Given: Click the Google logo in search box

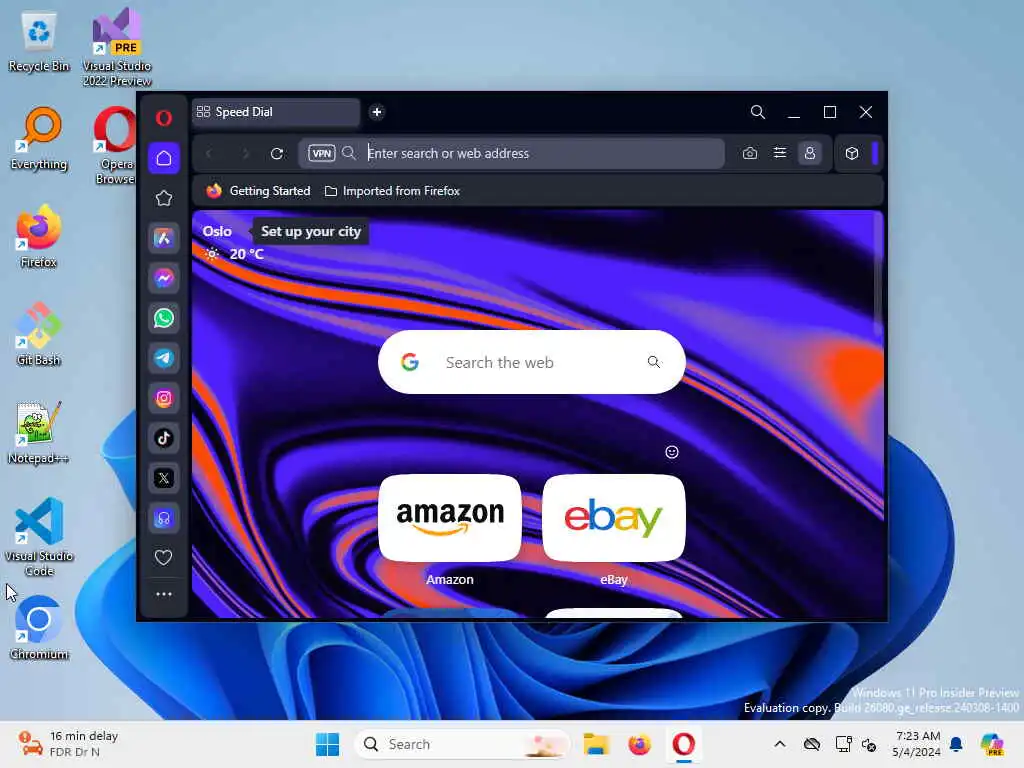Looking at the screenshot, I should (409, 362).
